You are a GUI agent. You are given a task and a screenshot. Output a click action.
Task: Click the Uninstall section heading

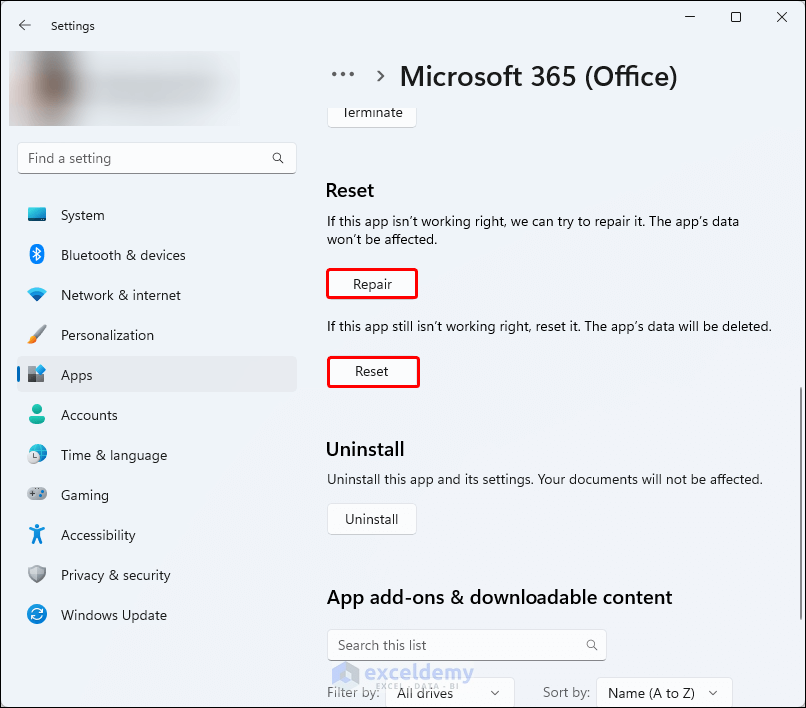[365, 449]
